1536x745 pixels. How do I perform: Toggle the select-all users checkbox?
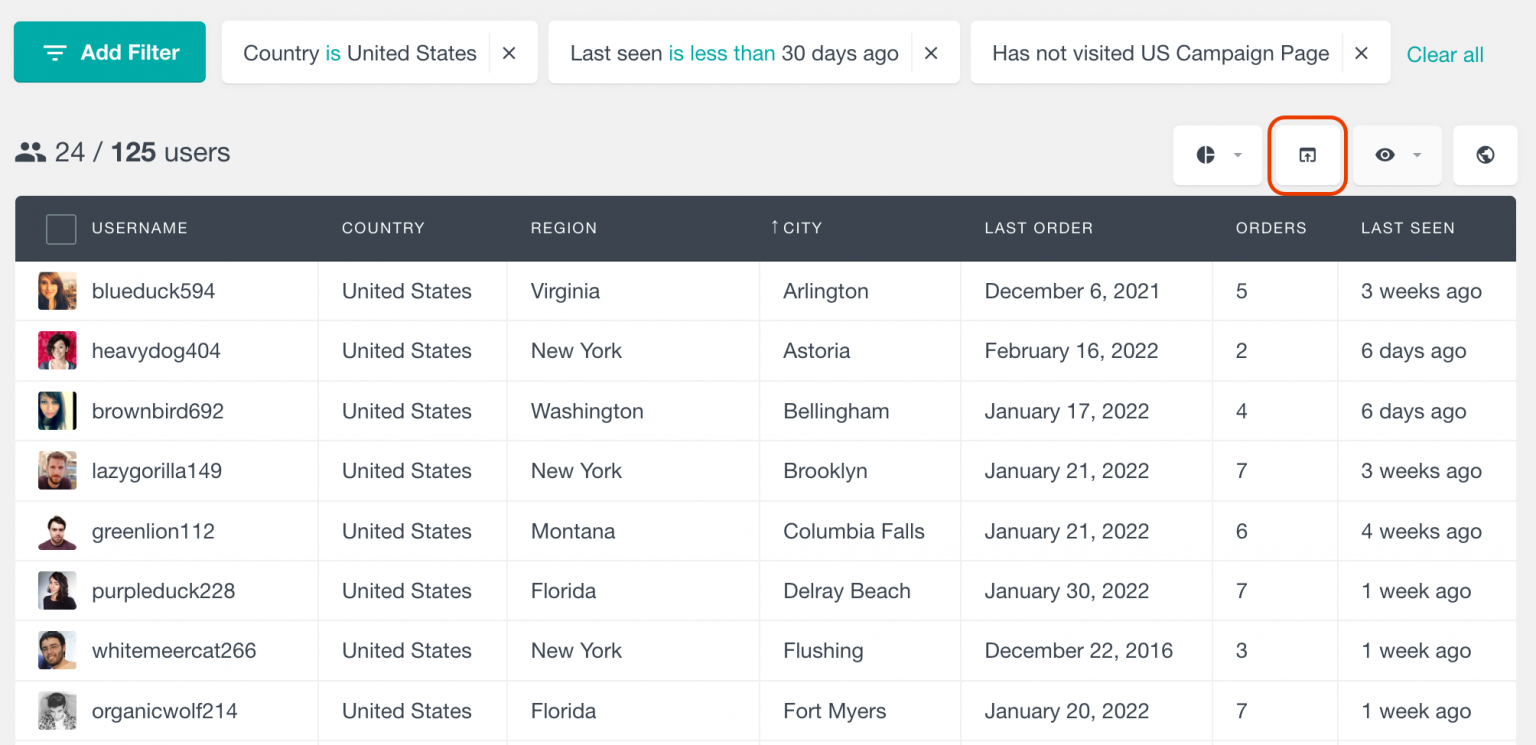click(60, 228)
